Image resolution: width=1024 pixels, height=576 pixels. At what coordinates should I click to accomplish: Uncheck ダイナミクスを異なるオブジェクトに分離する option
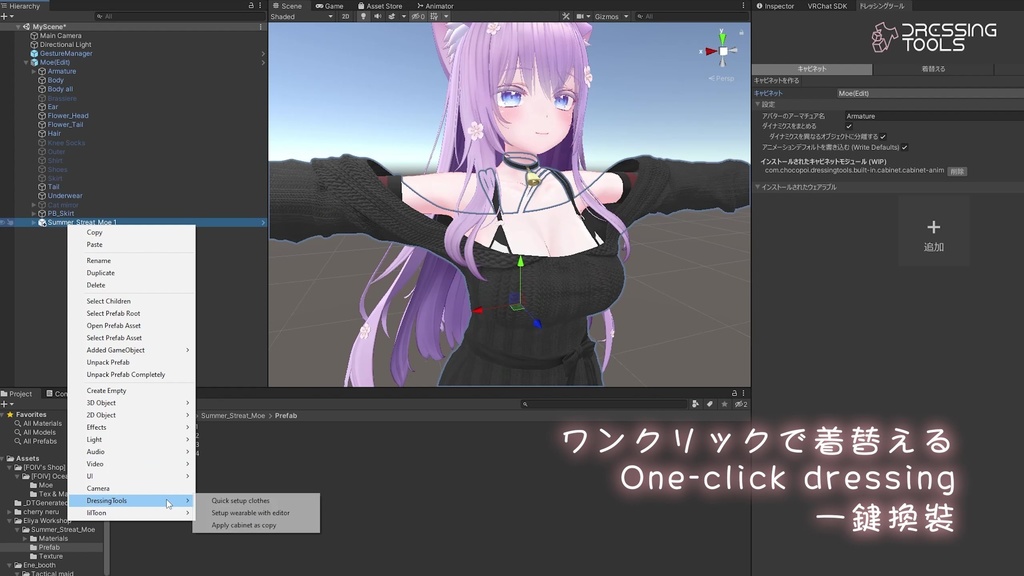[x=883, y=136]
